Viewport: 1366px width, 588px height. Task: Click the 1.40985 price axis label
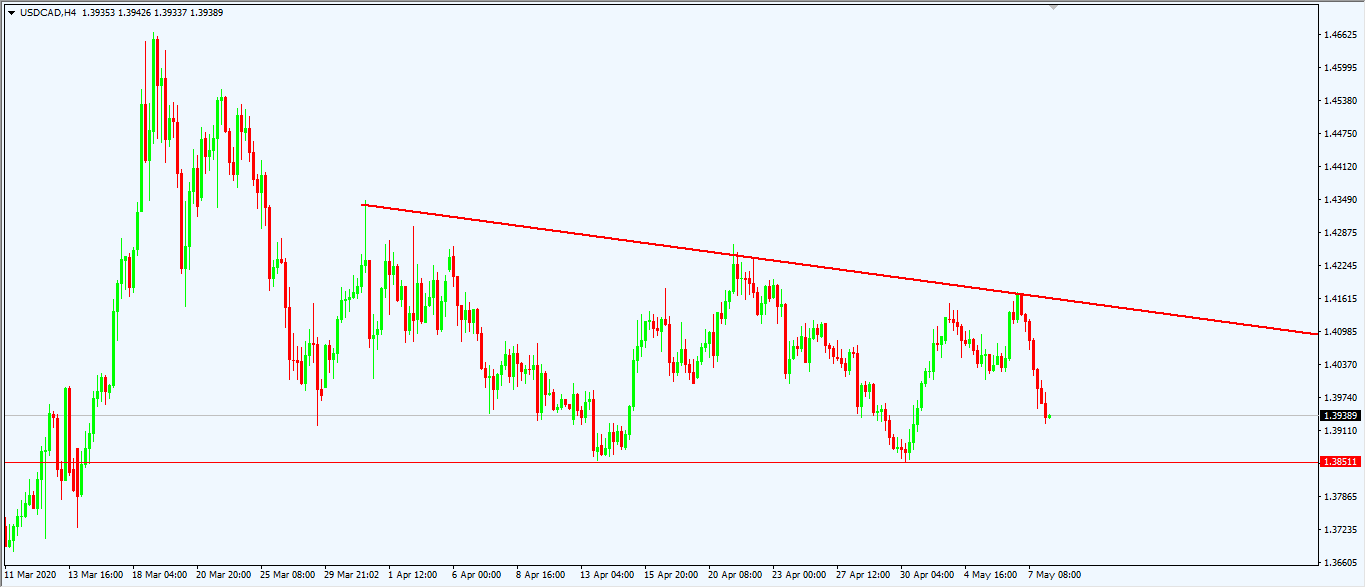[1339, 332]
